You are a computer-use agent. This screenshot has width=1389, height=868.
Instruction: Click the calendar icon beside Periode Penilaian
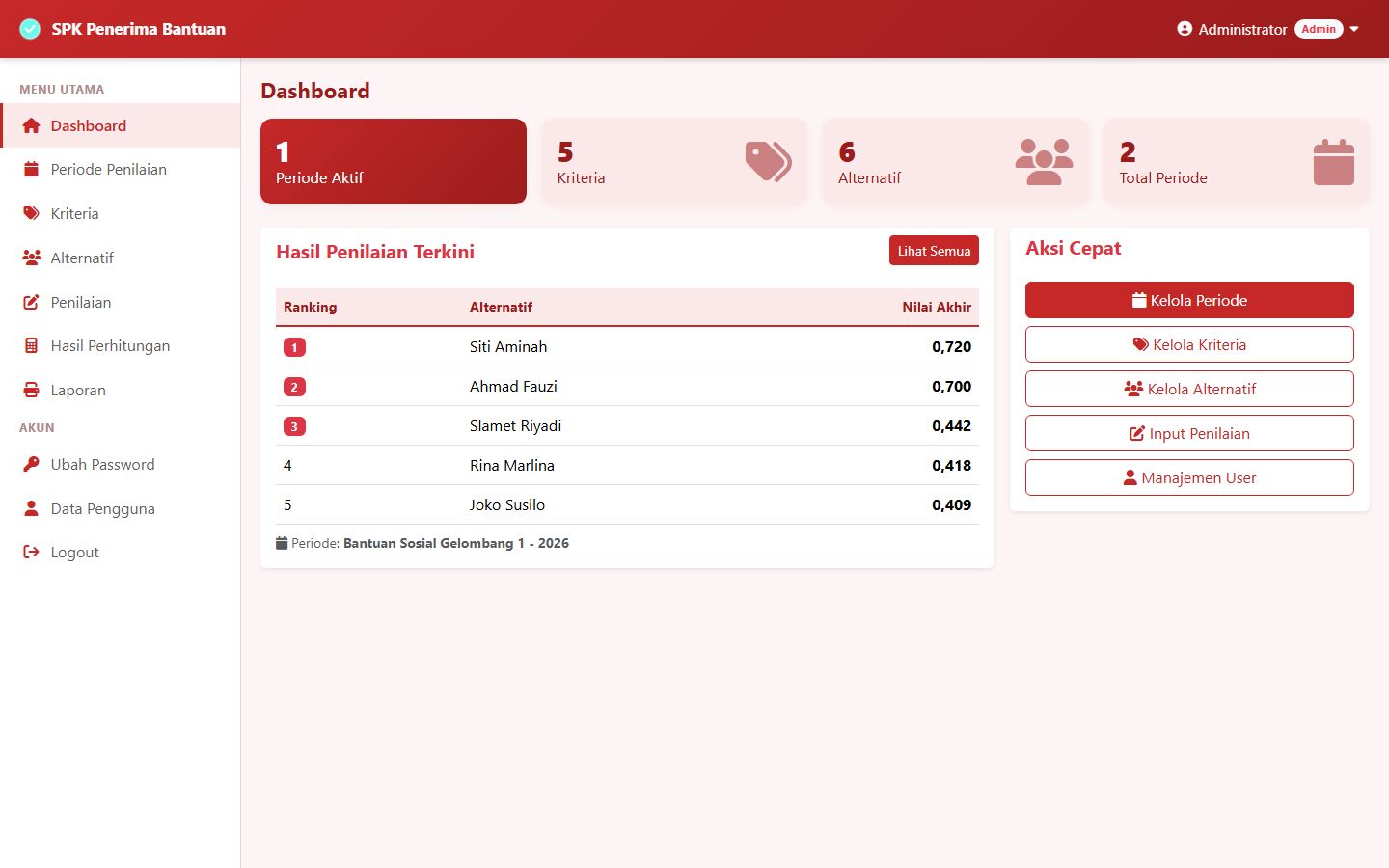pyautogui.click(x=31, y=169)
